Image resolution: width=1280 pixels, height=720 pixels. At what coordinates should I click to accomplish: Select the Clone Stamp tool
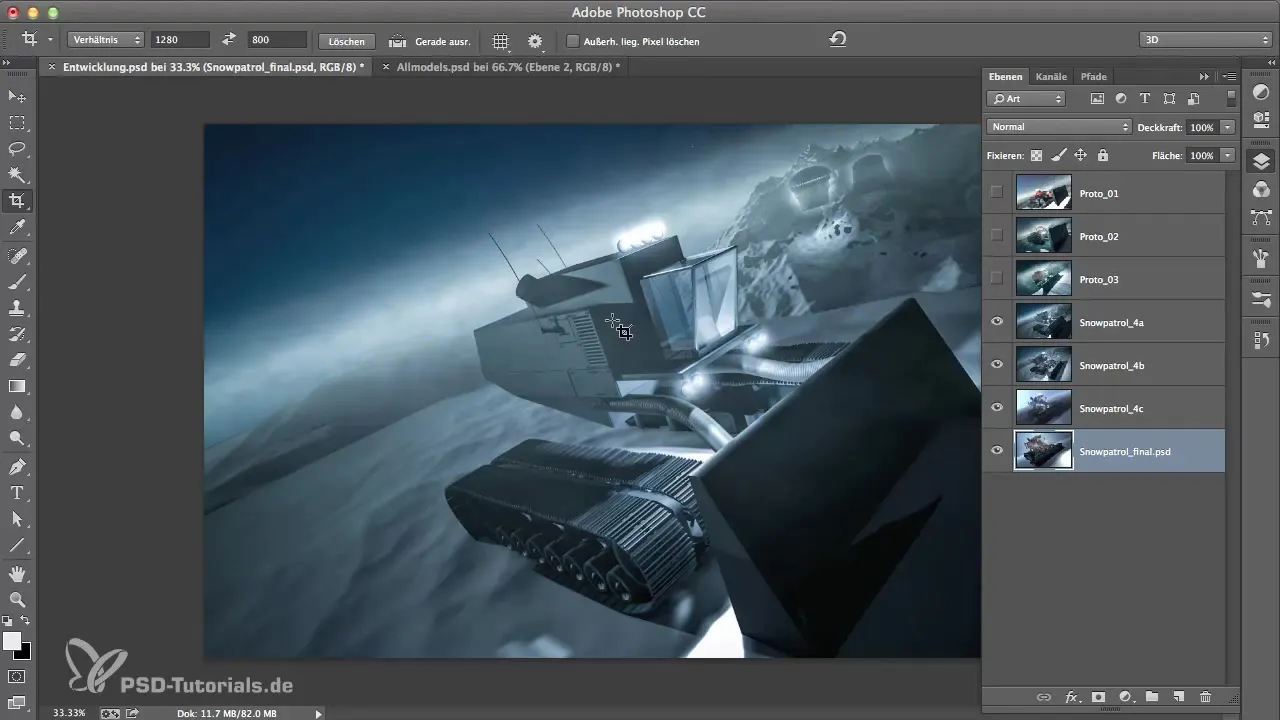coord(17,308)
